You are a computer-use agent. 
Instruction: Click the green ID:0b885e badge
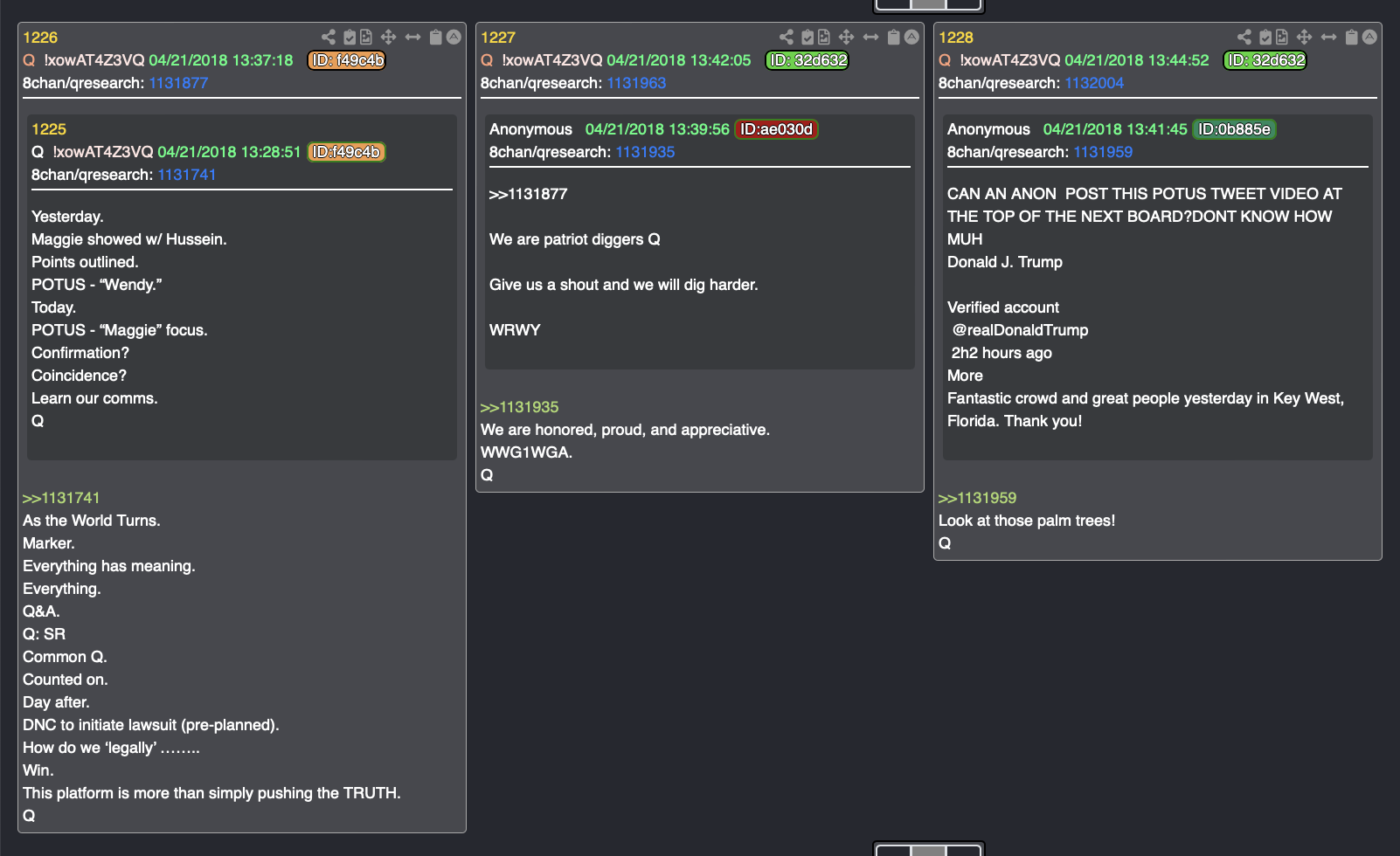click(x=1234, y=129)
